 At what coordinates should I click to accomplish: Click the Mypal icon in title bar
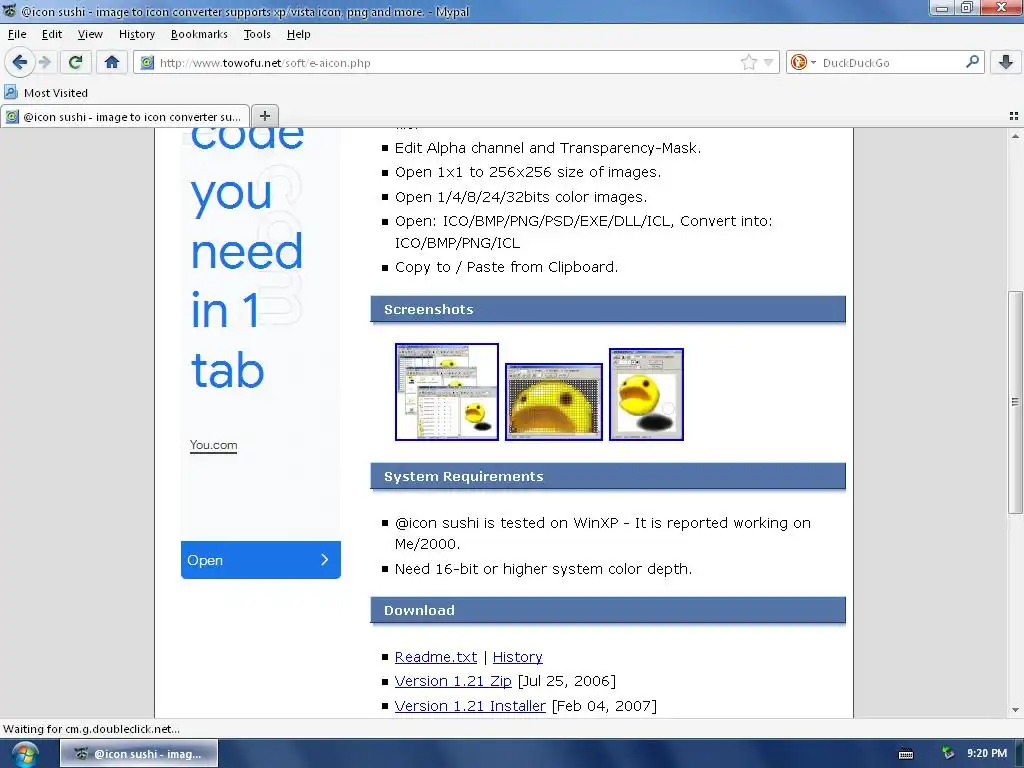tap(9, 10)
